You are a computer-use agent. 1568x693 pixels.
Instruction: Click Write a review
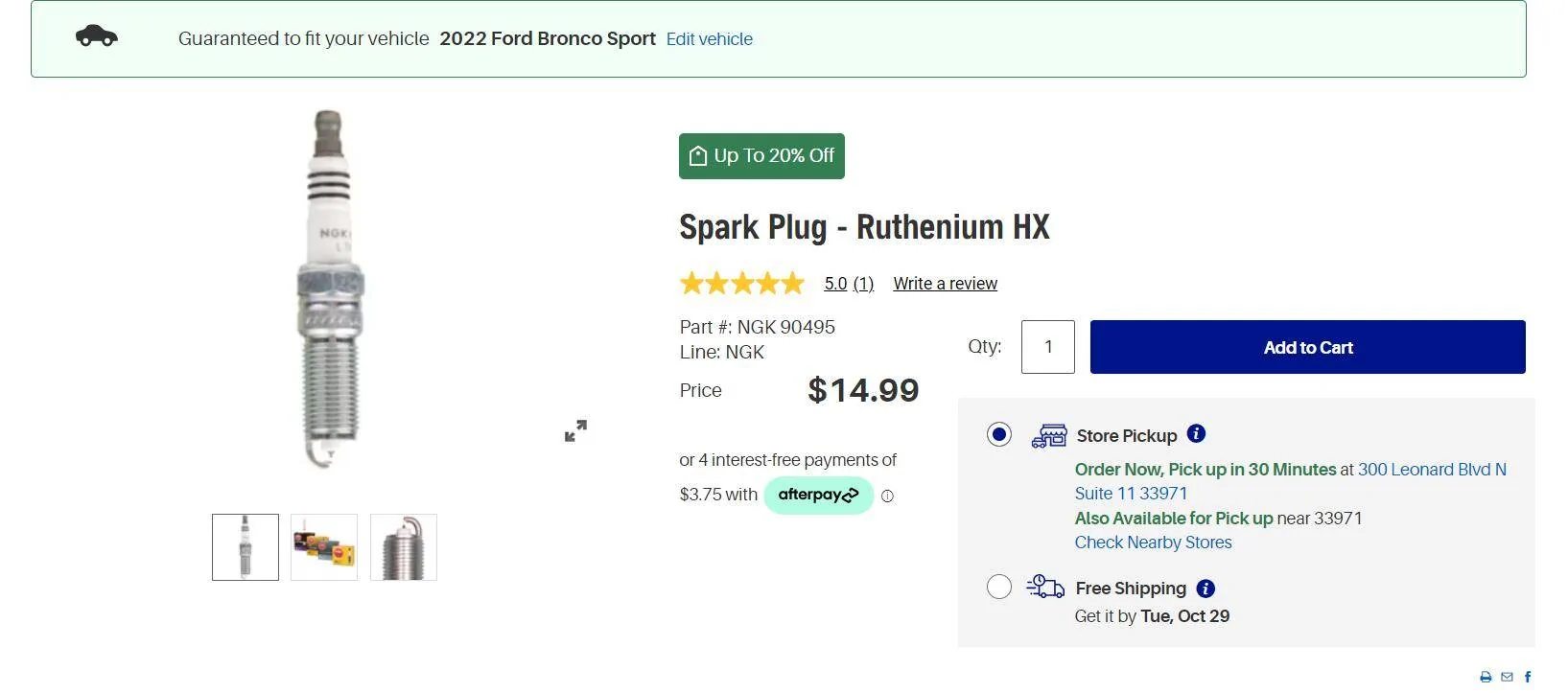point(945,283)
